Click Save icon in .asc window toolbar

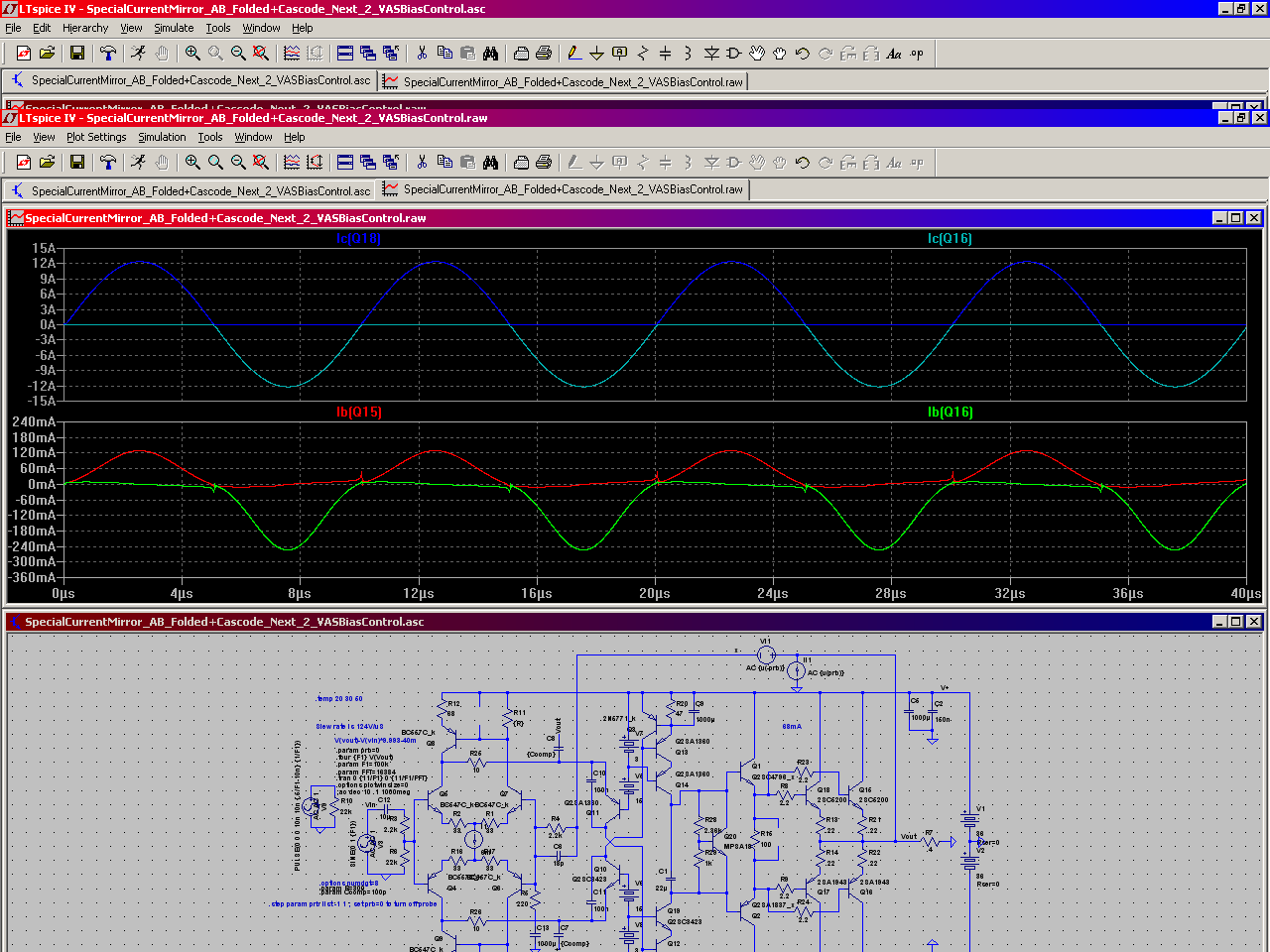coord(77,54)
